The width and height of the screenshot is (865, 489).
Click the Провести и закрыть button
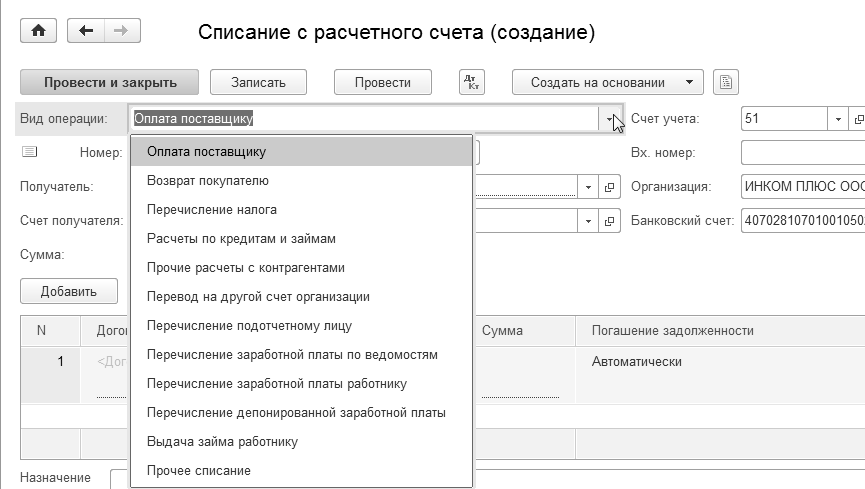pos(110,82)
